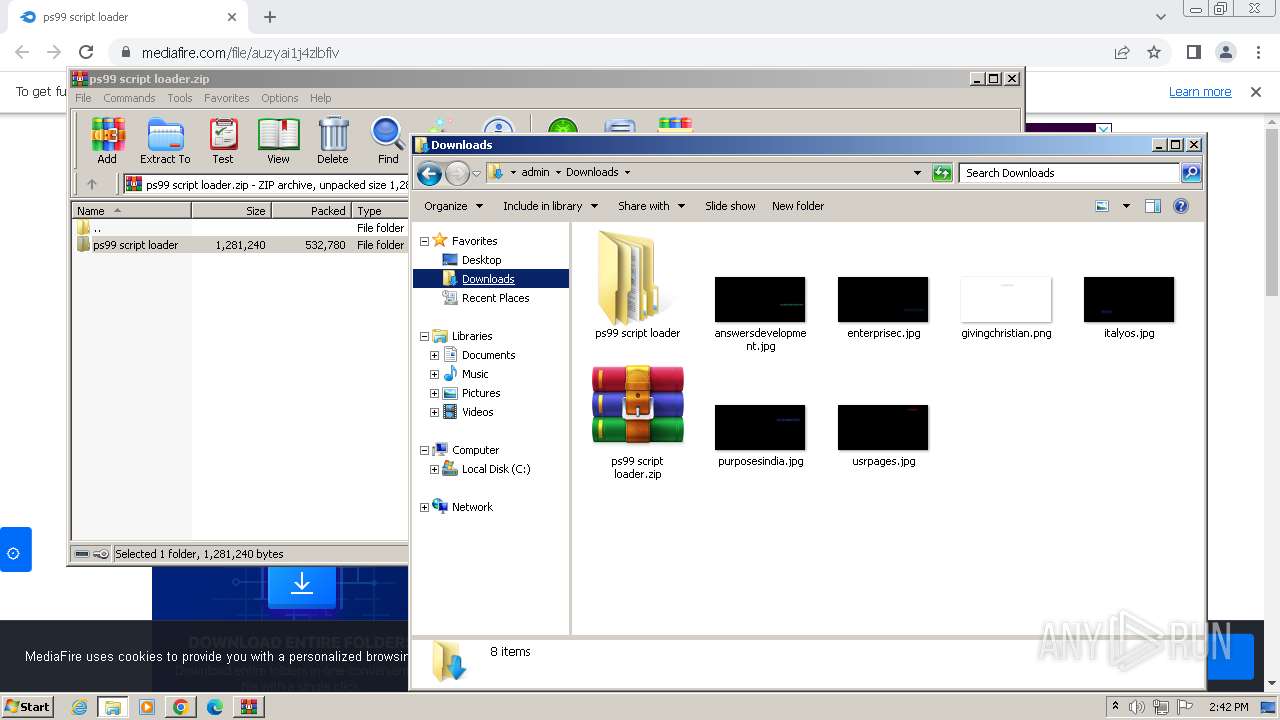Click Explorer forward navigation button
The image size is (1280, 720).
(457, 173)
